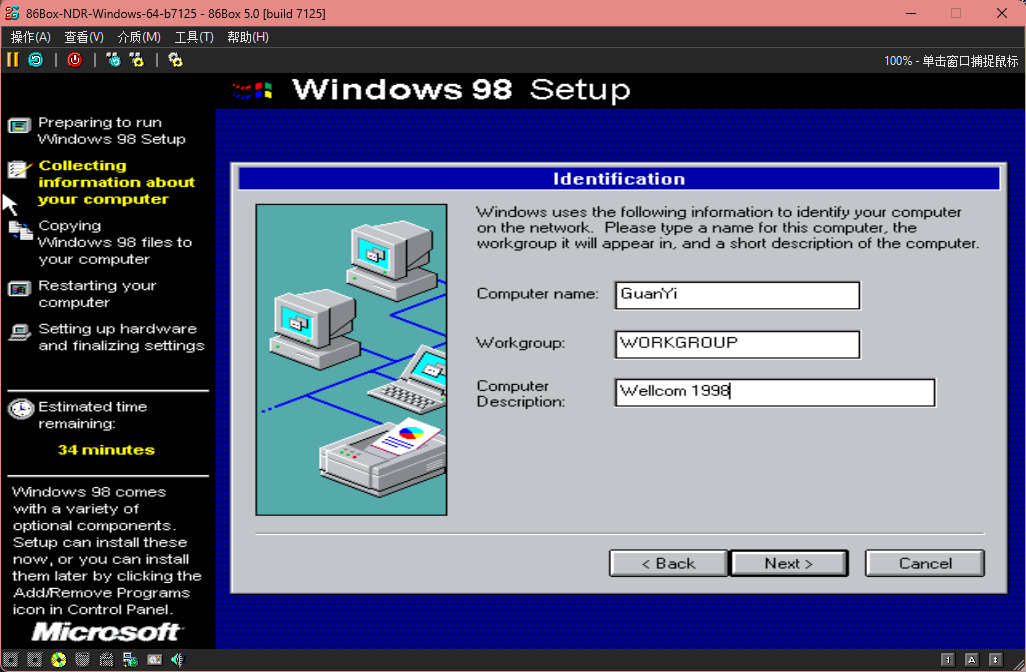
Task: Click the 'Workgroup:' label
Action: pos(521,343)
